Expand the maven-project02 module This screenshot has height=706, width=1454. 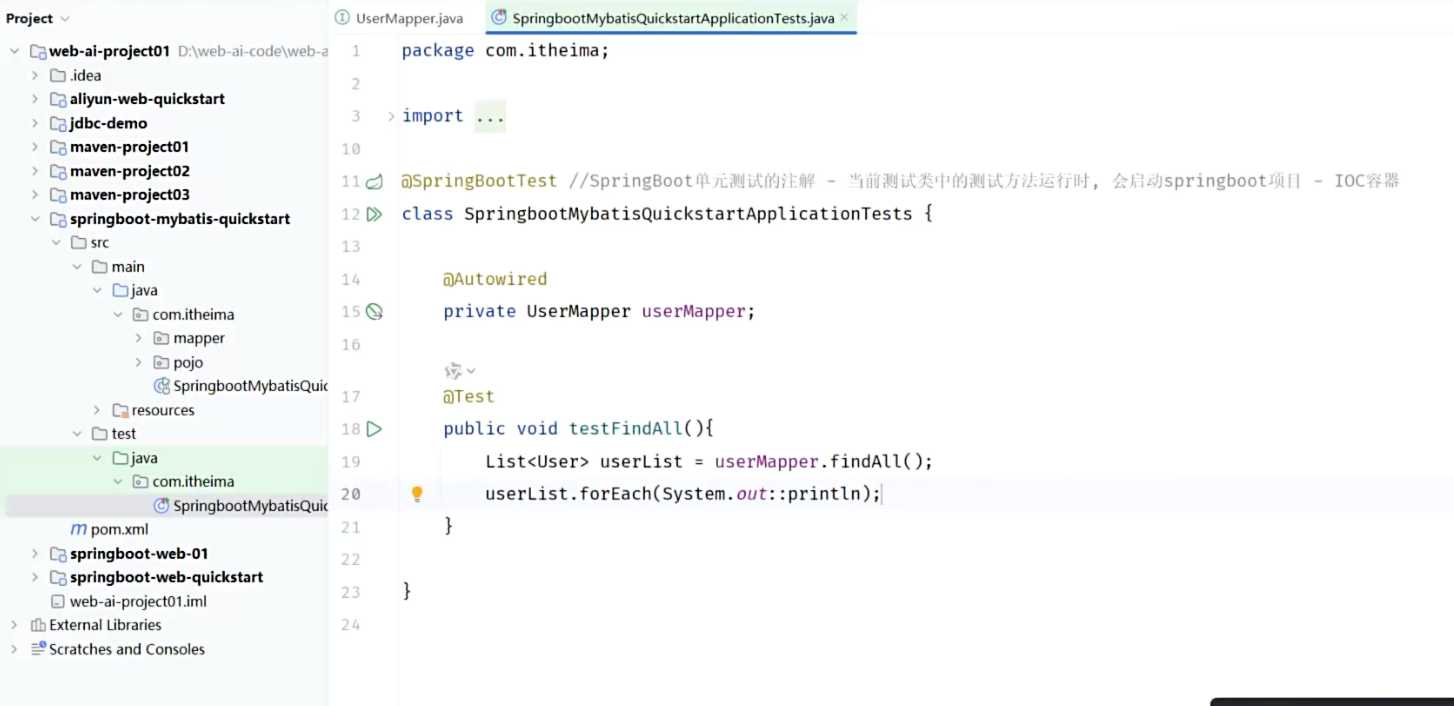tap(35, 171)
